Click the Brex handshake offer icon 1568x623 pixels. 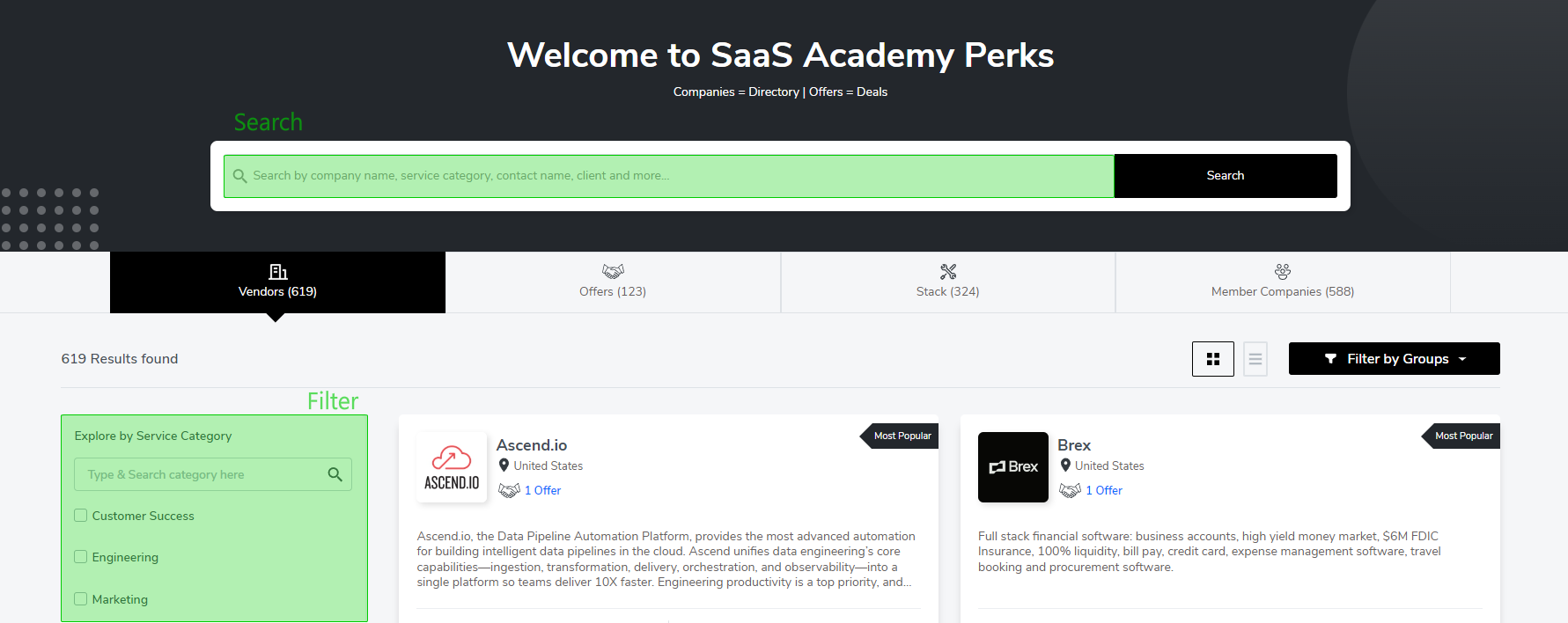coord(1071,490)
